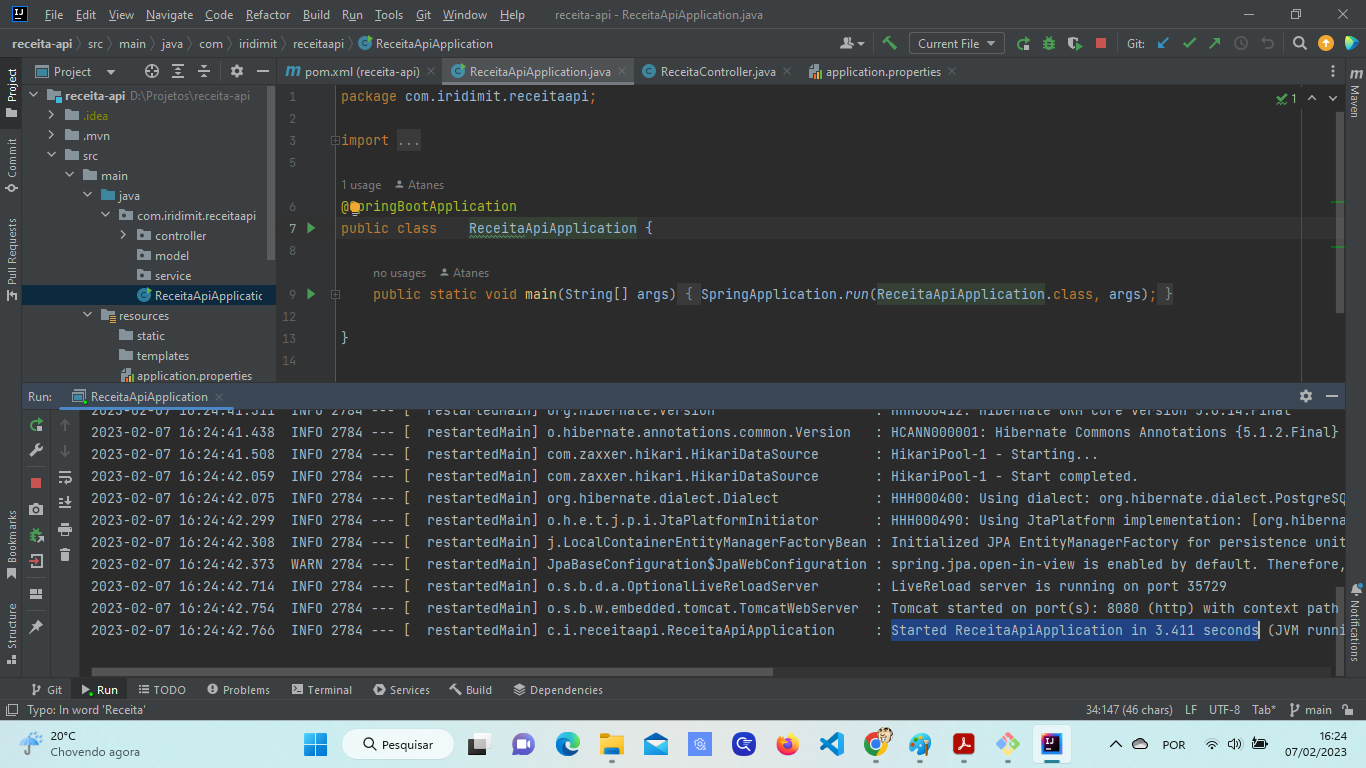
Task: Open Search Everywhere via the magnifier icon
Action: pyautogui.click(x=1300, y=43)
